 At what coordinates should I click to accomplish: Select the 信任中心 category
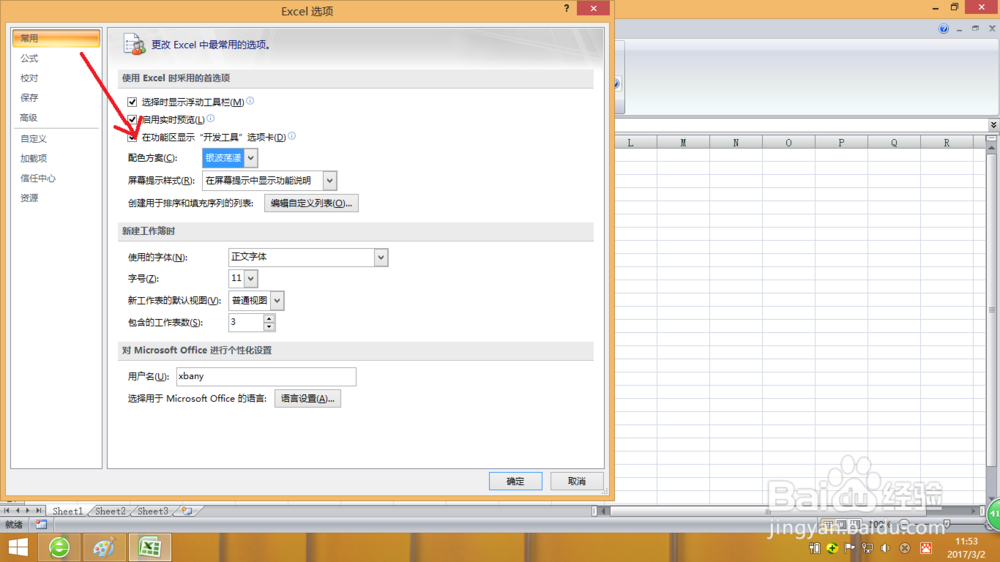56,178
